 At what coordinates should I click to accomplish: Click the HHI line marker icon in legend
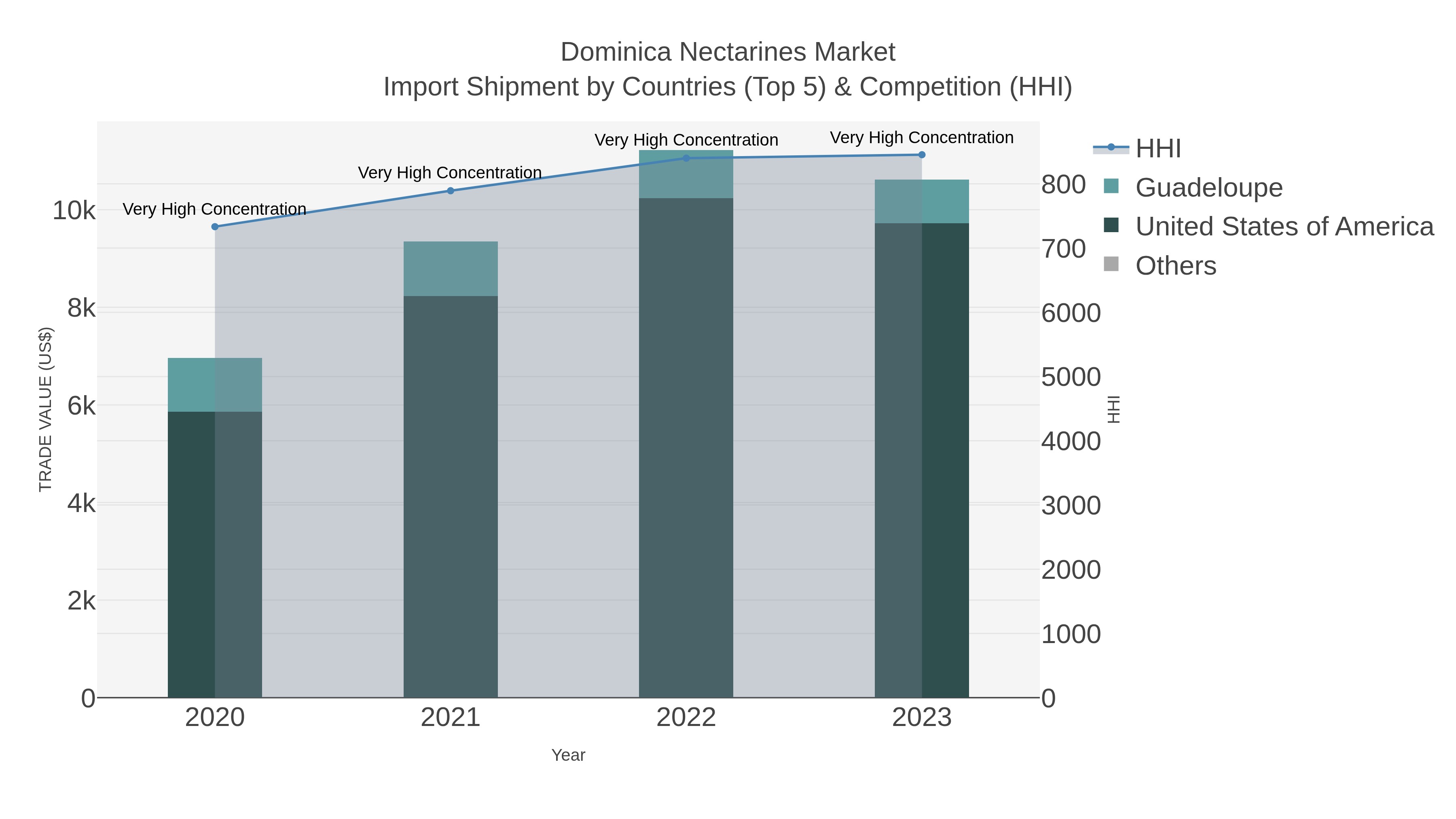(x=1111, y=148)
